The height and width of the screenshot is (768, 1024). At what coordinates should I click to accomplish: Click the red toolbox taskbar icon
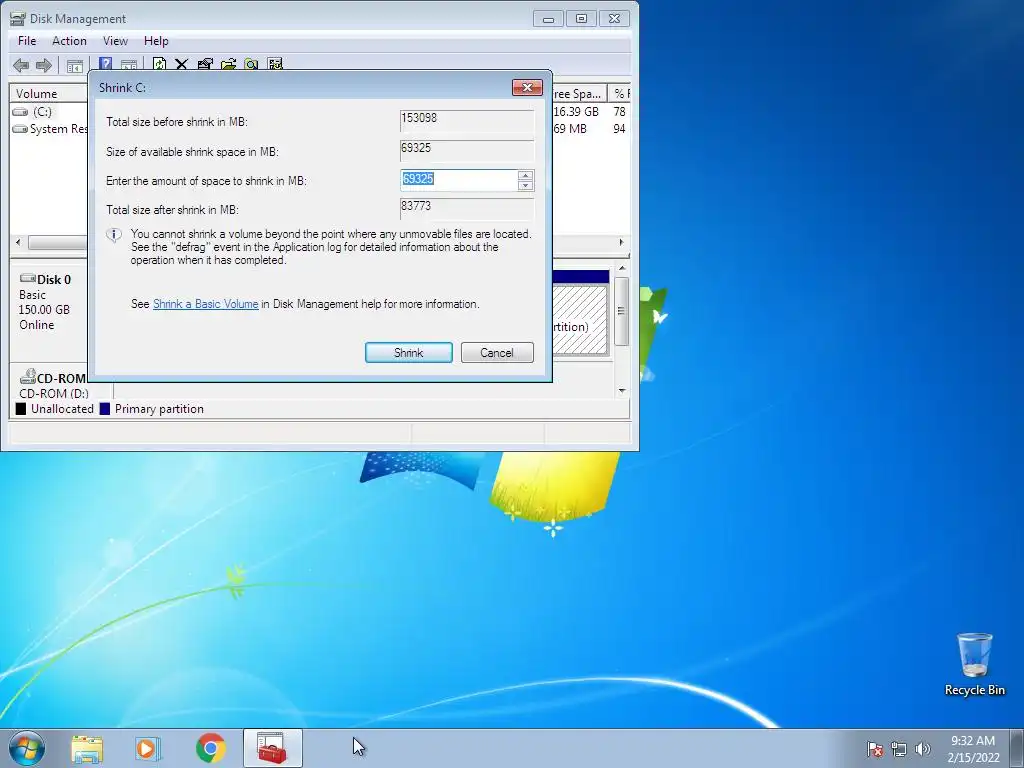tap(272, 748)
